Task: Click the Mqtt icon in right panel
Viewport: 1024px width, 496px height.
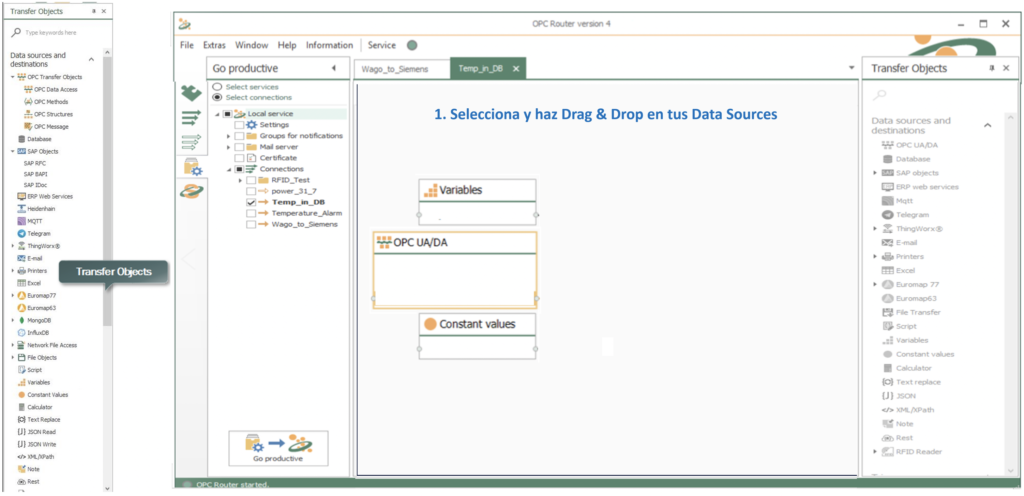Action: [x=888, y=201]
